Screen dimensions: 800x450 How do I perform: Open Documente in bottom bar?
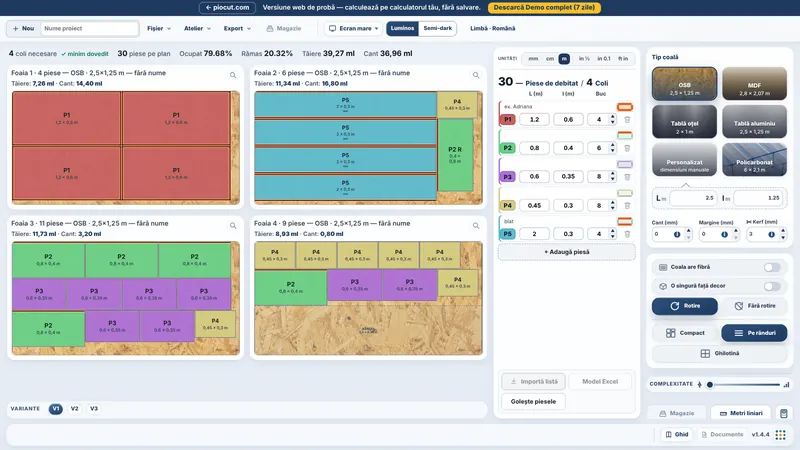pos(722,435)
